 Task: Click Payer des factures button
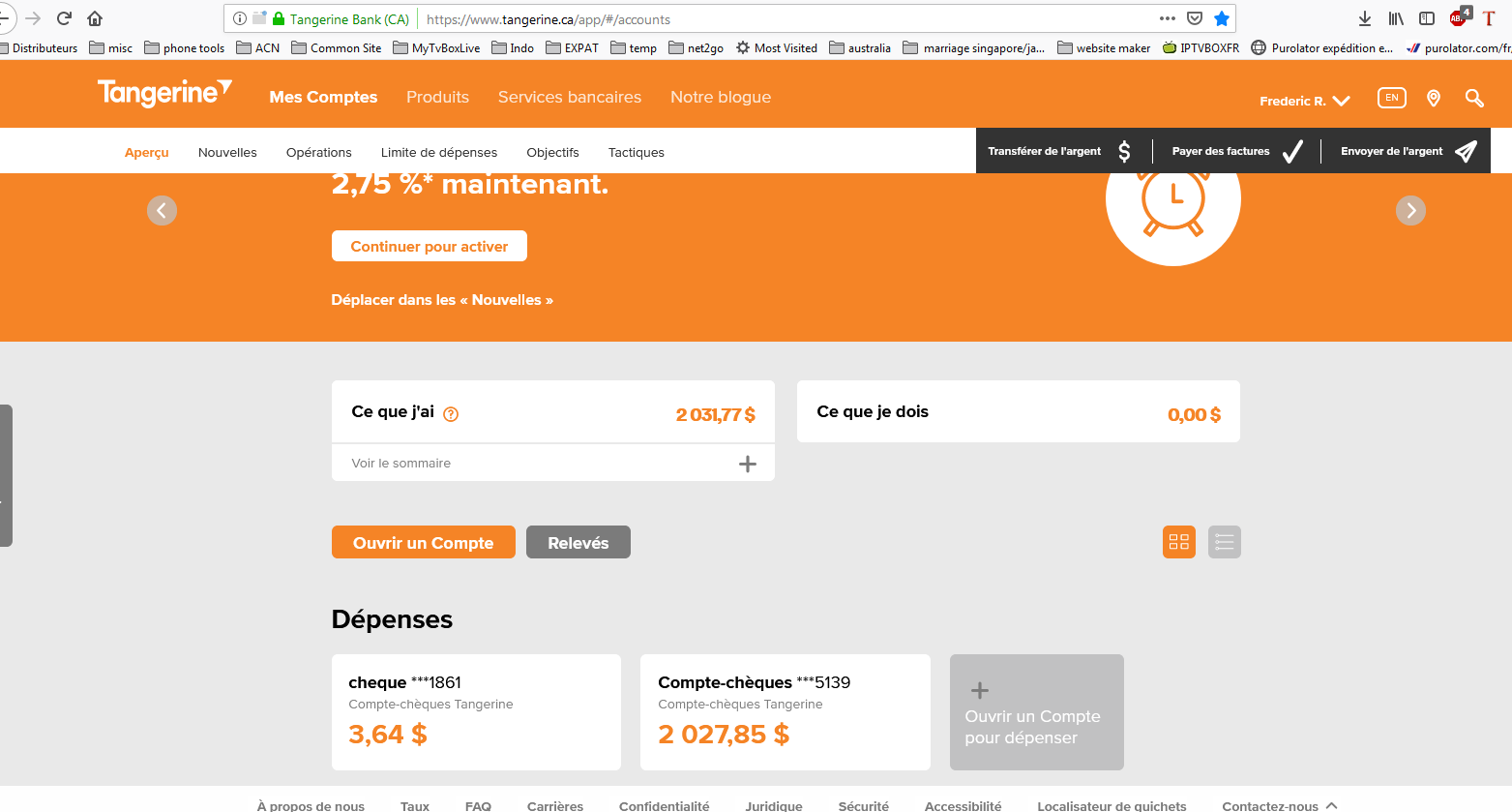coord(1236,151)
